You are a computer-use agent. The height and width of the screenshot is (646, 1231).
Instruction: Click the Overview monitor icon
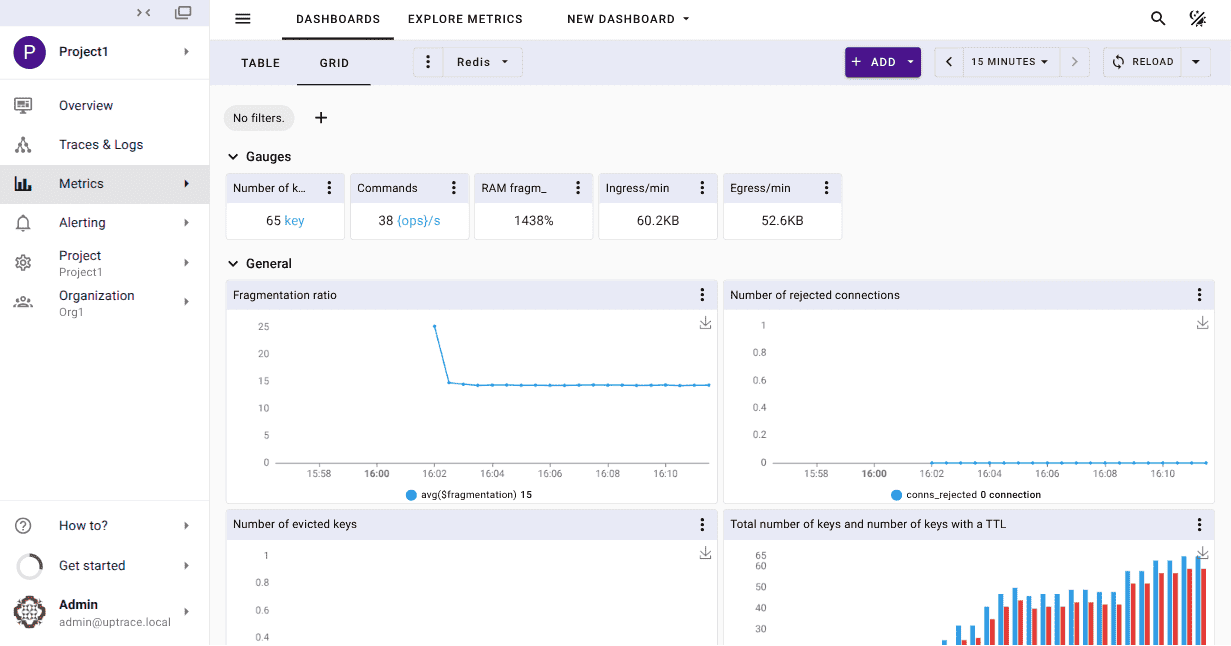point(23,105)
